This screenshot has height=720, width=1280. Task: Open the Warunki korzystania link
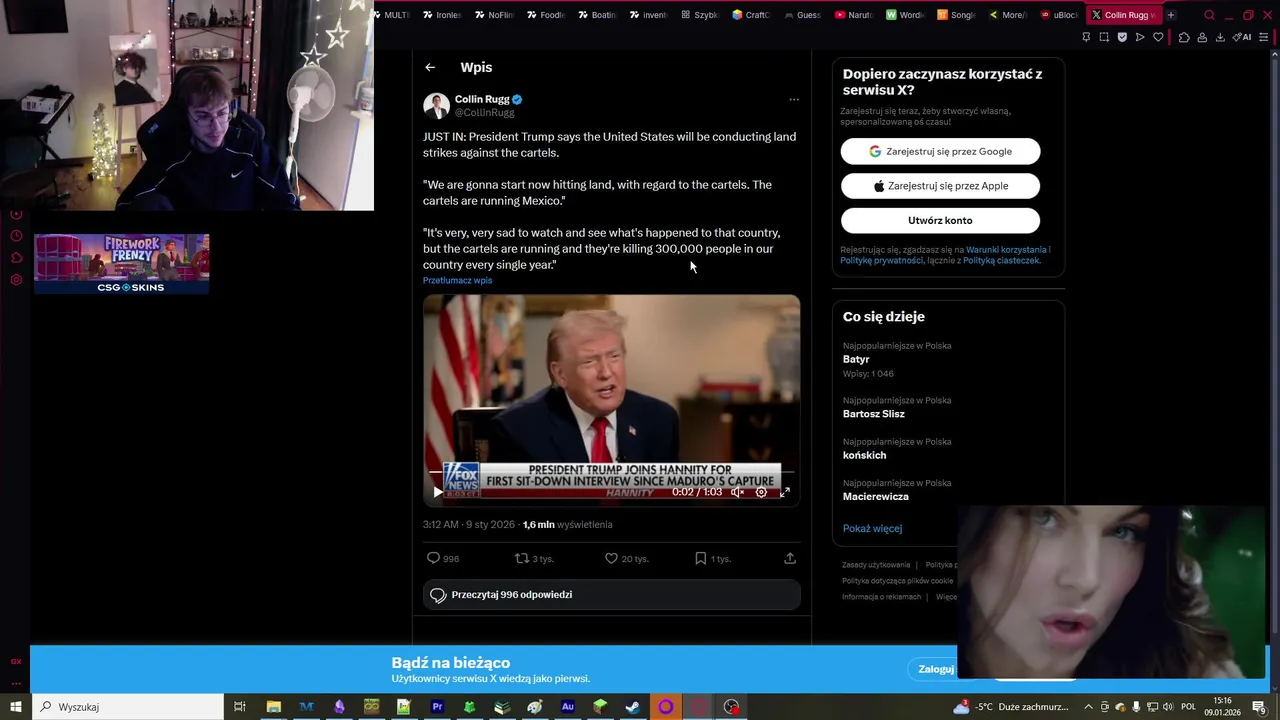[1006, 250]
